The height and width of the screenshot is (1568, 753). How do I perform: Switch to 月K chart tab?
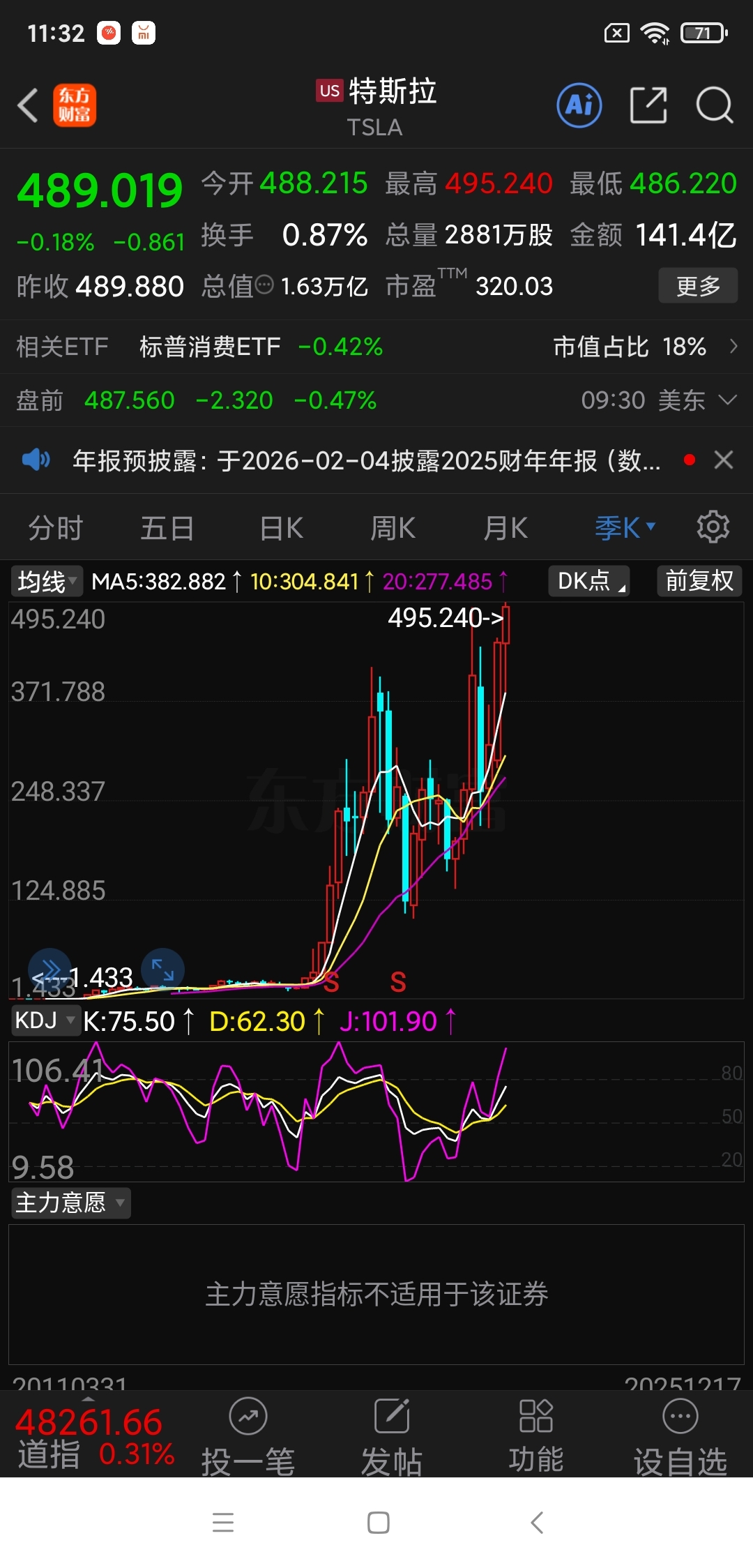click(506, 528)
